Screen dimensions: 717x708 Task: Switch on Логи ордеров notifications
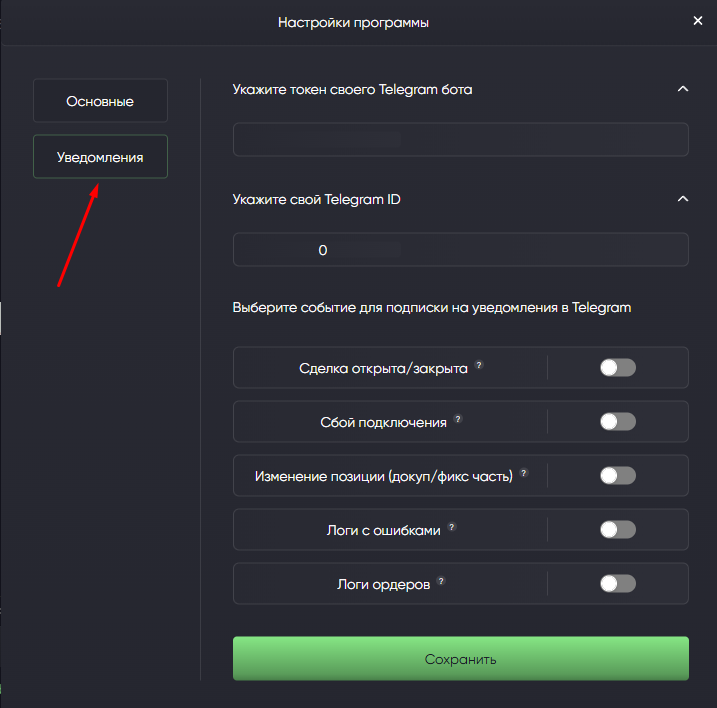click(x=617, y=584)
